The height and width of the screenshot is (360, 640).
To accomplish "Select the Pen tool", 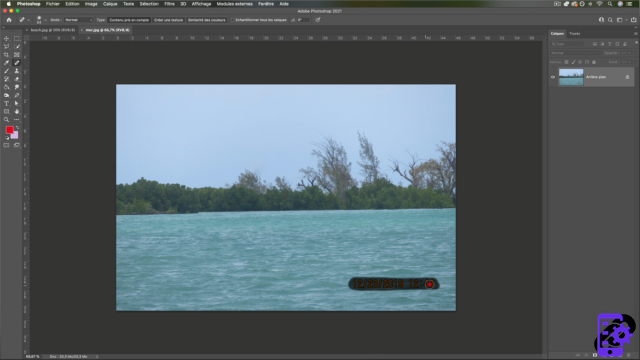I will click(17, 96).
